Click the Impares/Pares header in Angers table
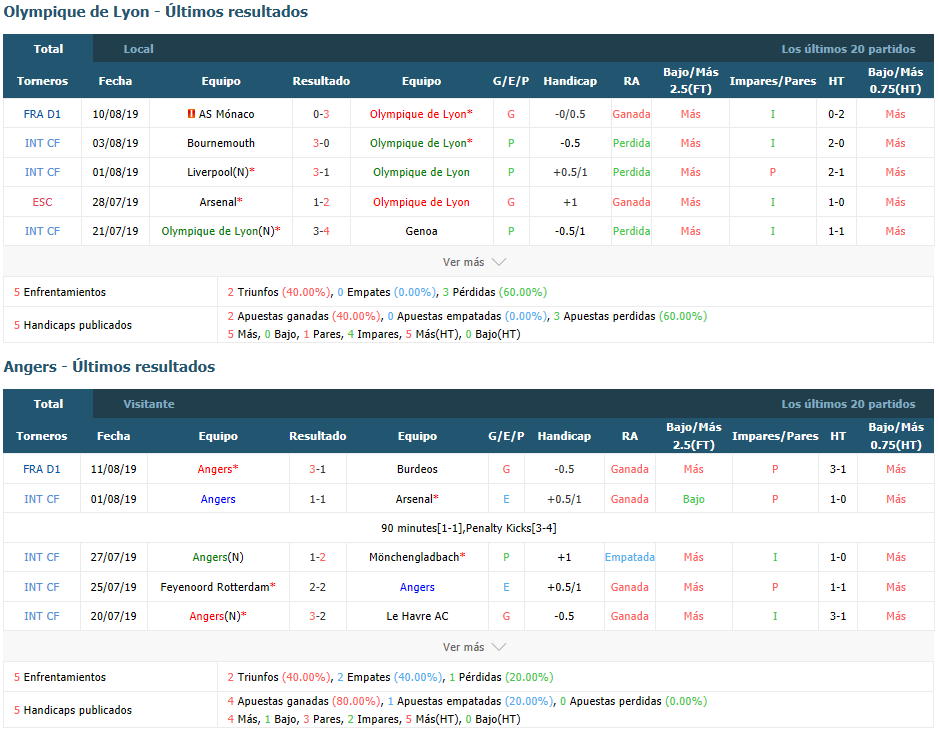Screen dimensions: 939x734 (x=775, y=436)
